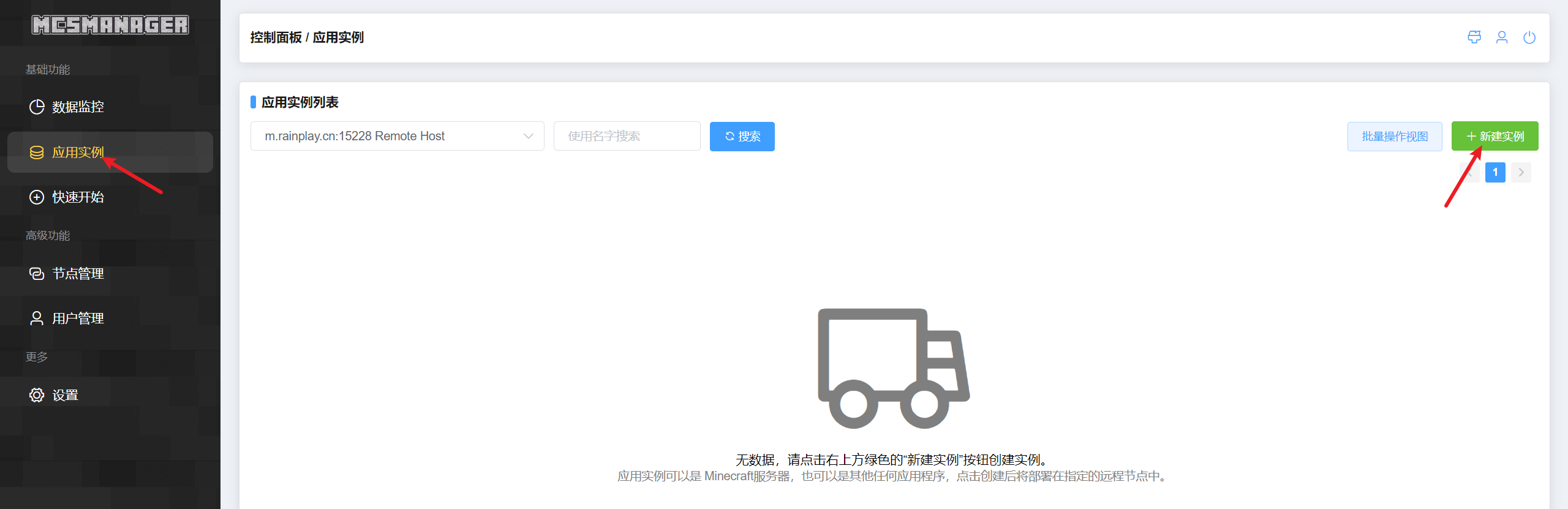The width and height of the screenshot is (1568, 509).
Task: Click the user icon beside 用户管理
Action: click(37, 319)
